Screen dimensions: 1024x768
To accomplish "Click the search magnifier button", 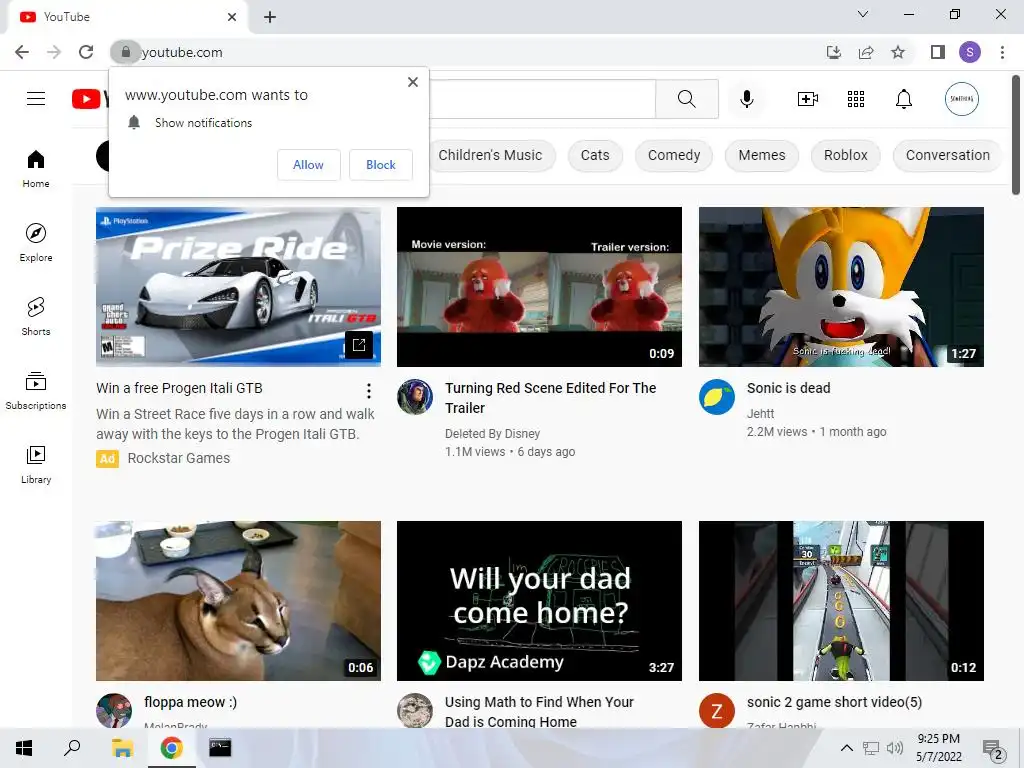I will (686, 99).
